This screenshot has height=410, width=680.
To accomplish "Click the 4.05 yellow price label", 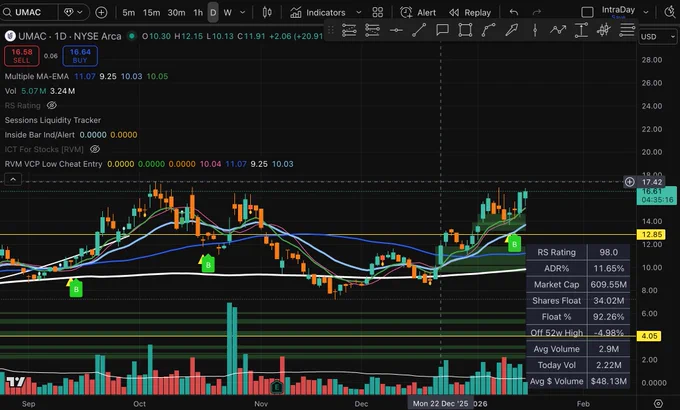I will click(649, 336).
